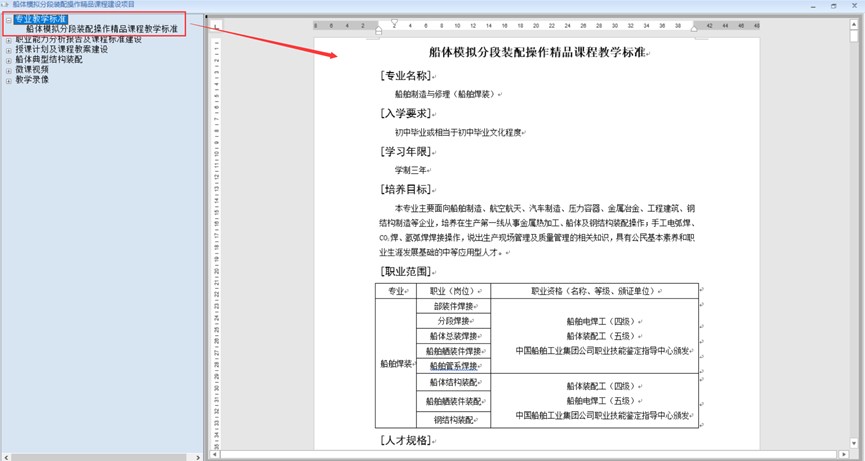865x461 pixels.
Task: Expand the 教学录像 tree node
Action: point(9,80)
